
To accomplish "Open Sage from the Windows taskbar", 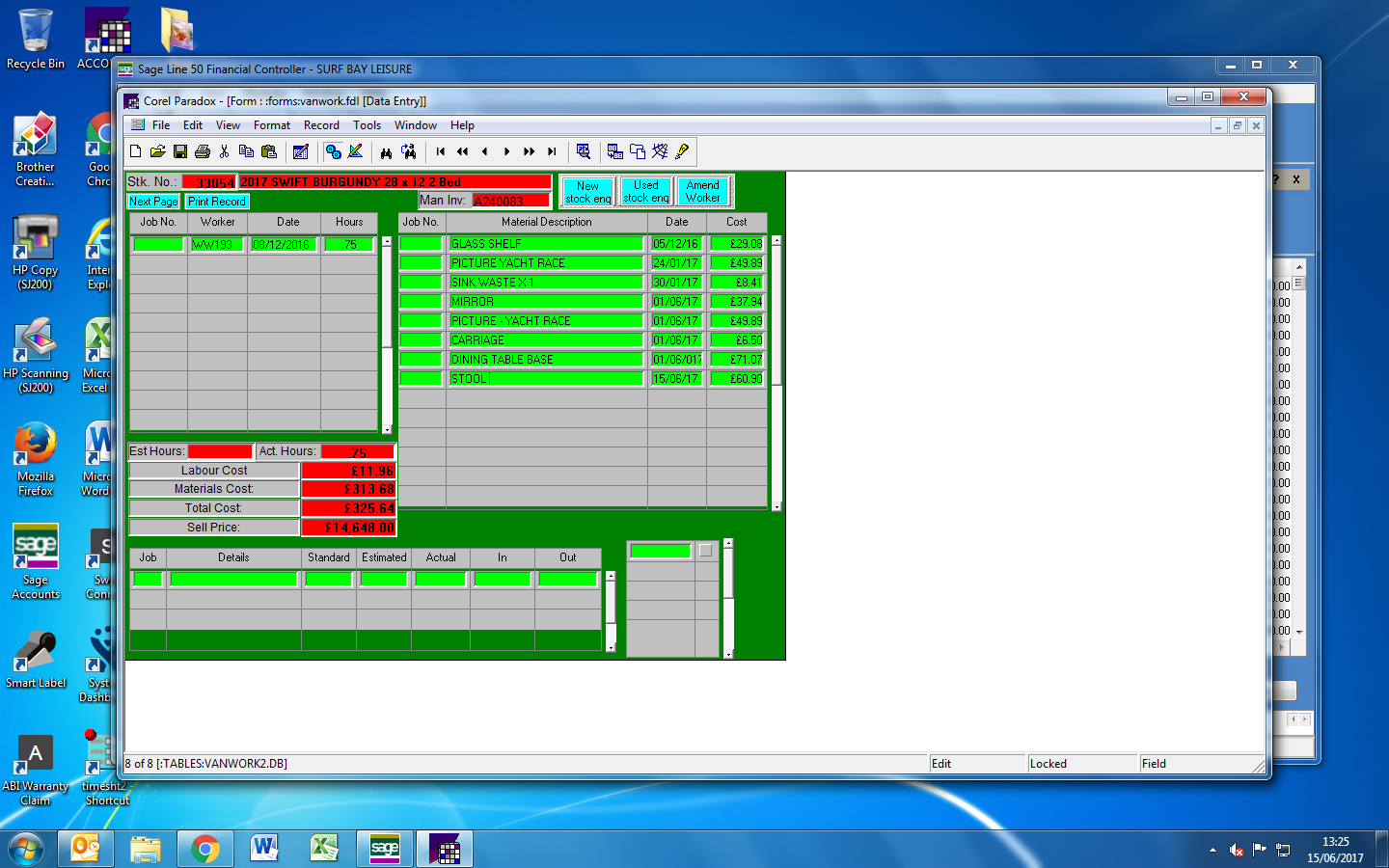I will tap(384, 849).
